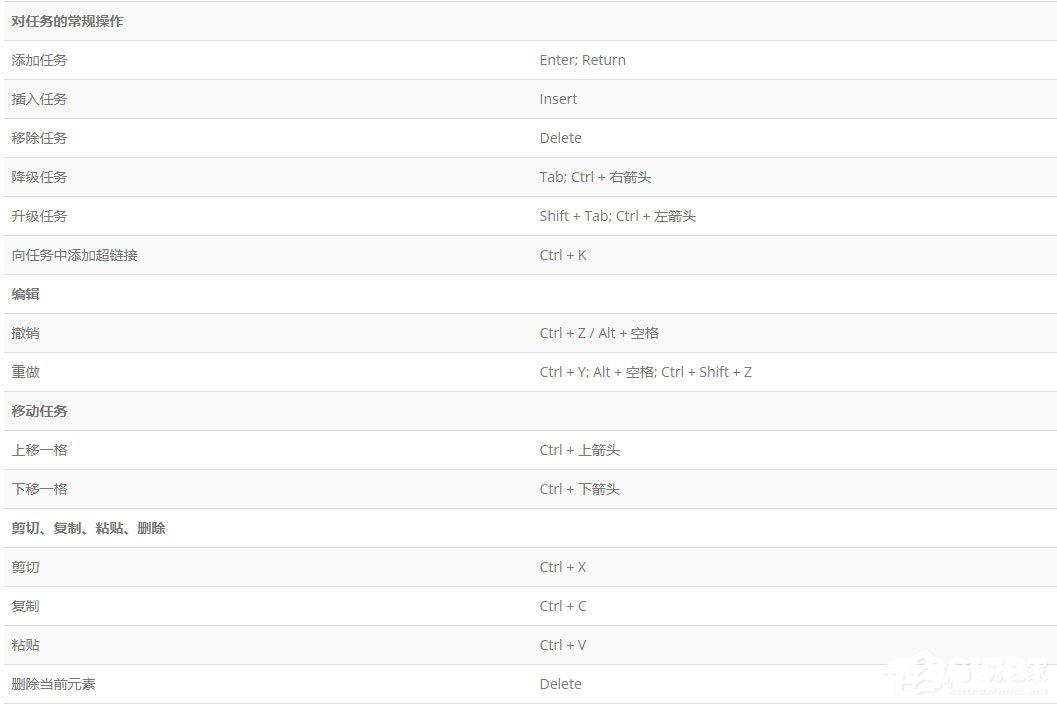Click the Enter; Return shortcut text
The height and width of the screenshot is (704, 1057).
582,60
